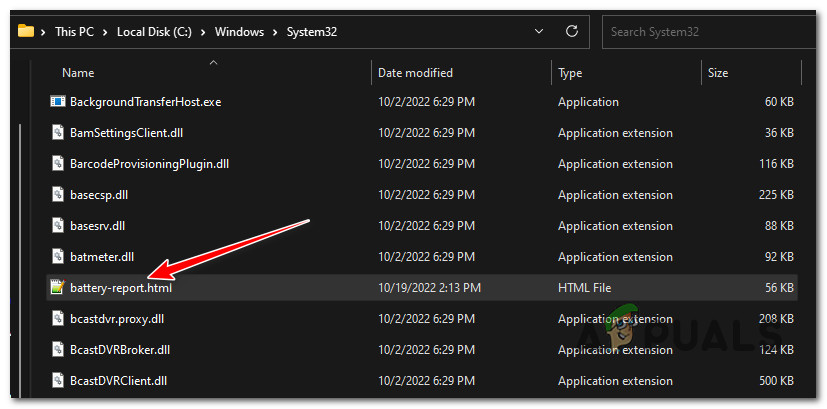Select the file name basesrv.dll

pos(98,226)
